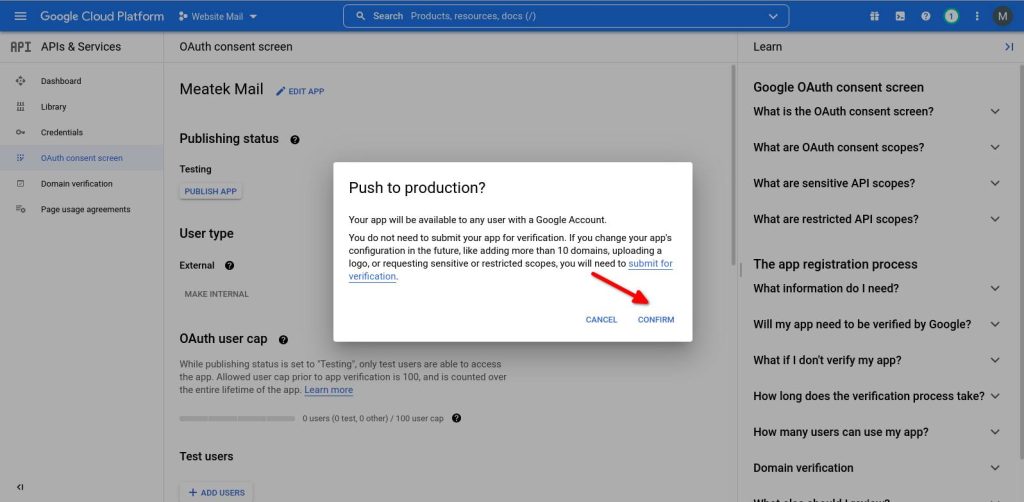Open the account avatar M
Viewport: 1024px width, 502px height.
coord(1002,16)
